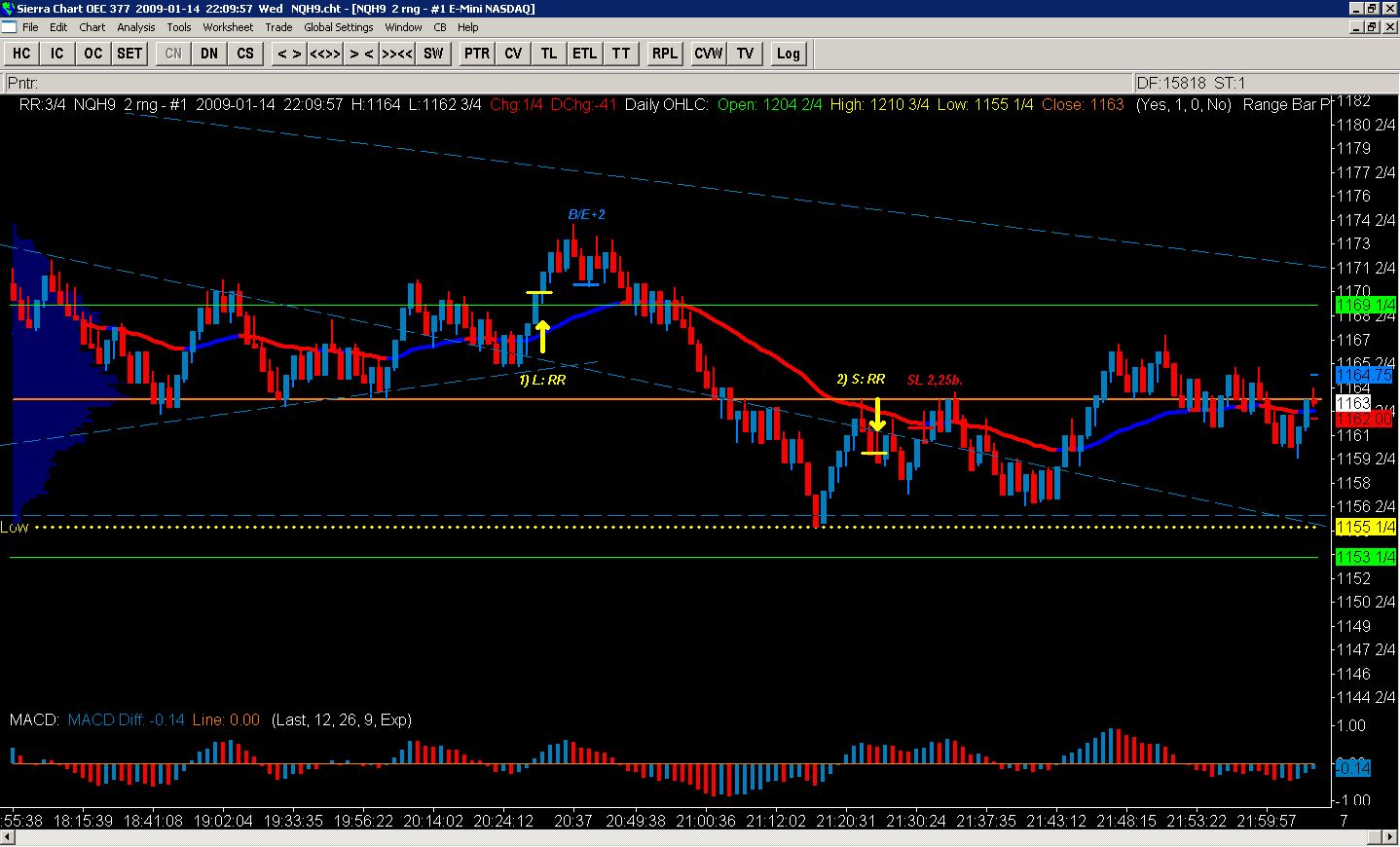Click the "<<>>" bar spacing button
Screen dimensions: 1400x847
[325, 54]
